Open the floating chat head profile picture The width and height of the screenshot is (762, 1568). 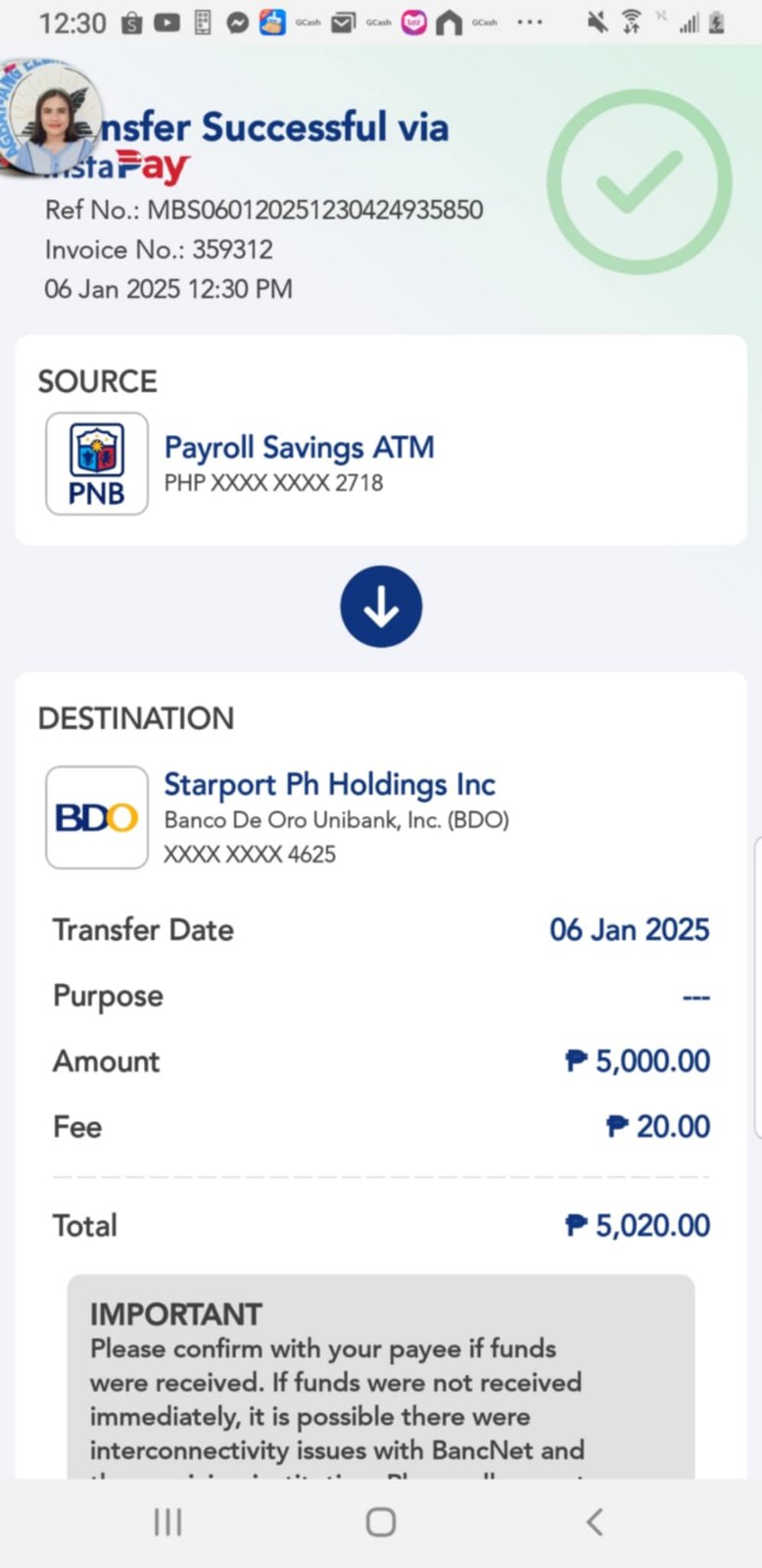tap(49, 120)
